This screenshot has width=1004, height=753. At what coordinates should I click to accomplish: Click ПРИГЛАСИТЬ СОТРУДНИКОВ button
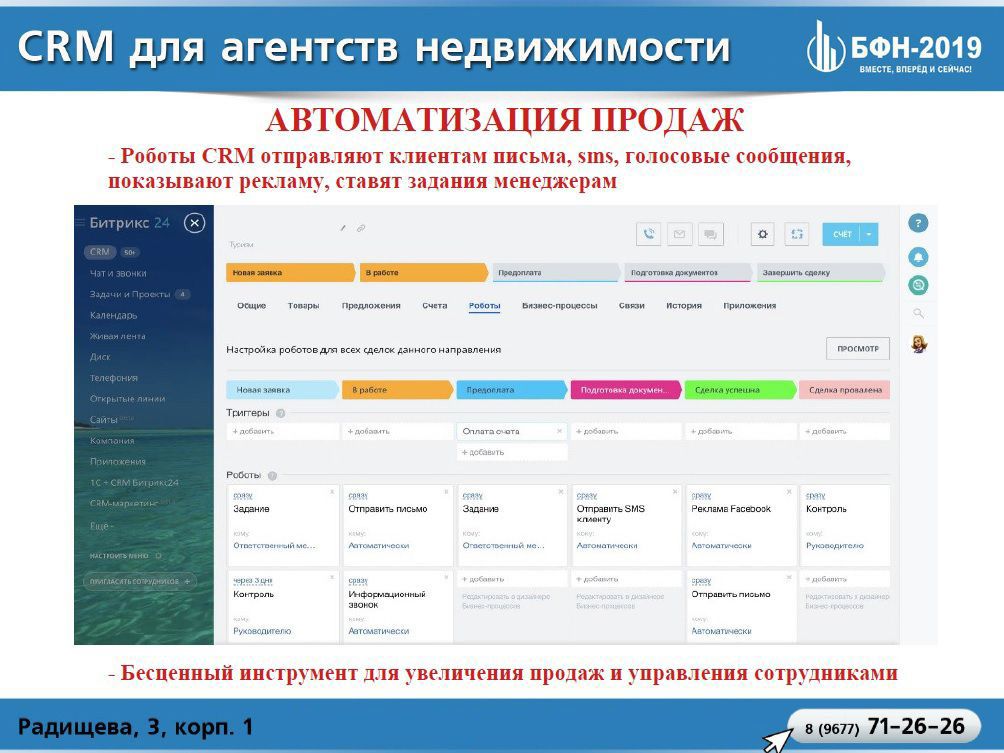(139, 581)
